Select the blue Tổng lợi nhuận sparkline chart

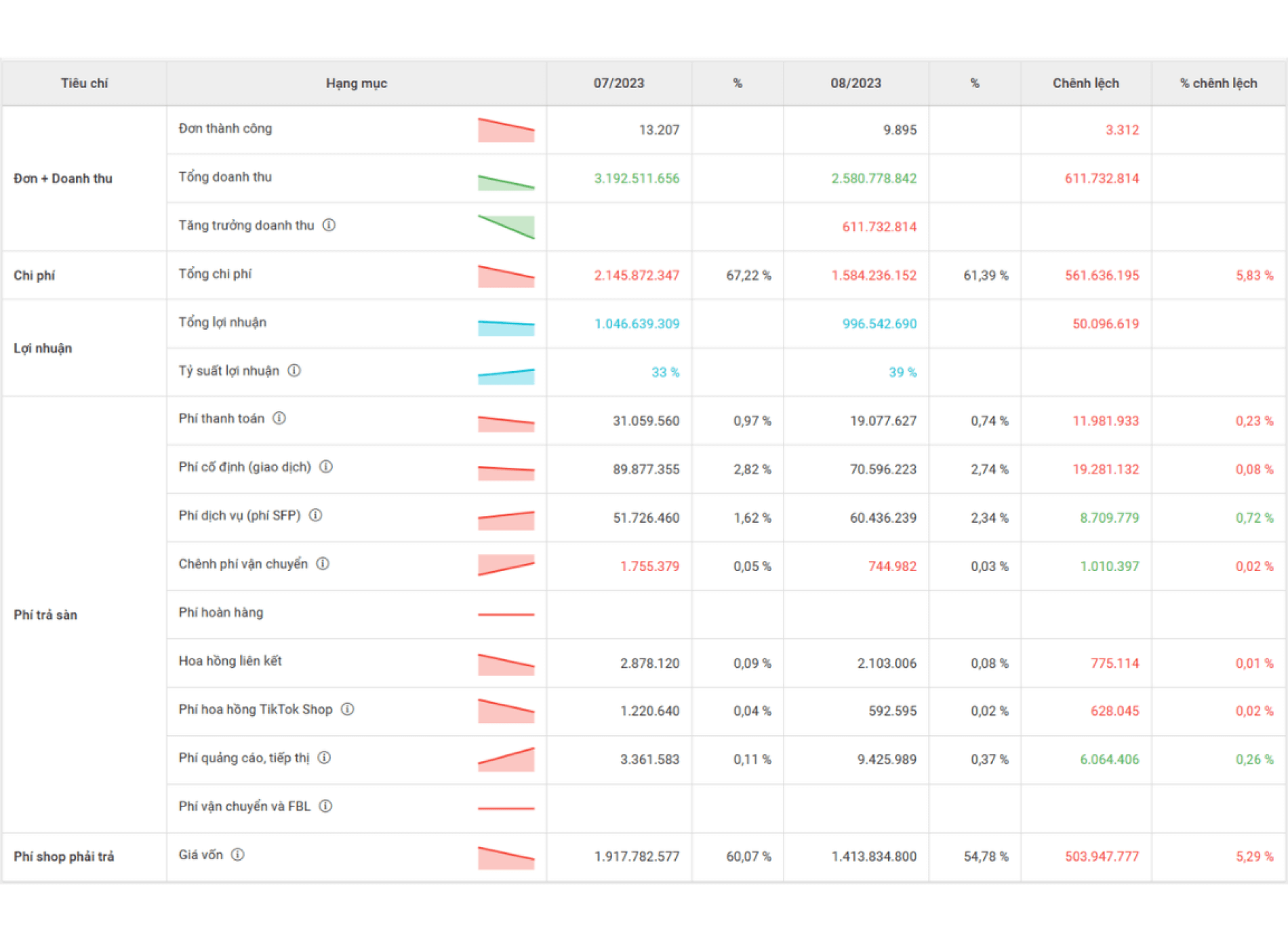coord(506,328)
